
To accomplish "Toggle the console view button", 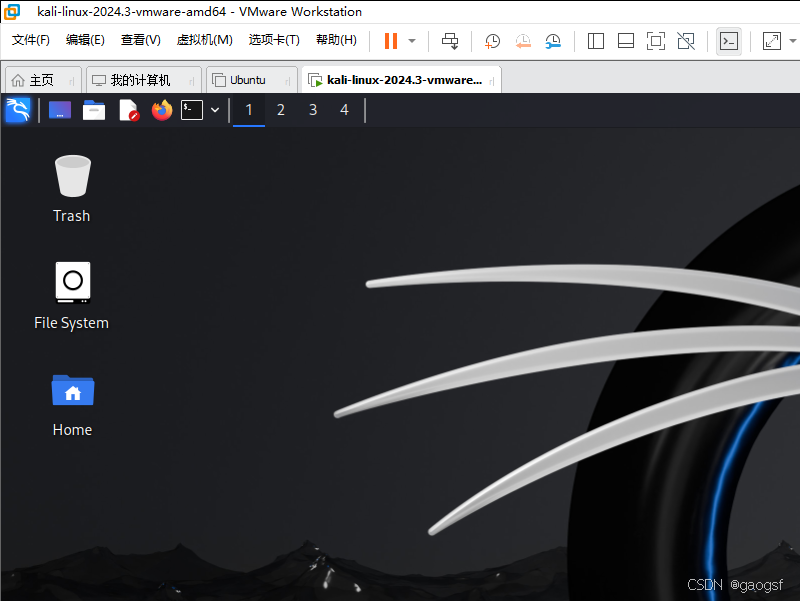I will click(729, 41).
